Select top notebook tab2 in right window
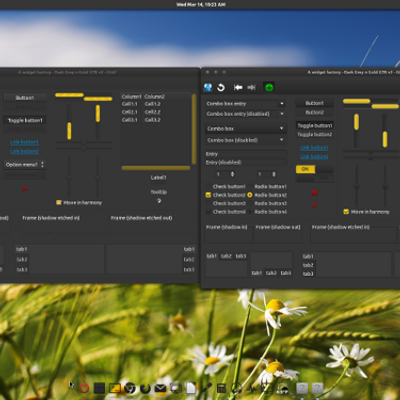400x400 pixels. (226, 256)
